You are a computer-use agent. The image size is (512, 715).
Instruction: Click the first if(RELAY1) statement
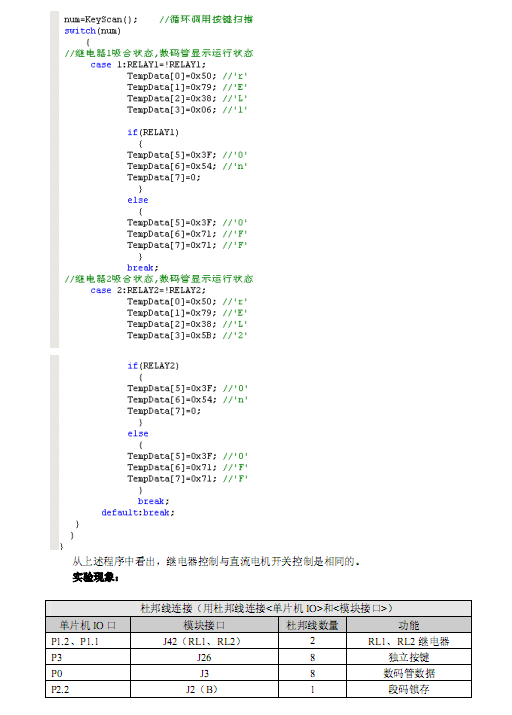[153, 132]
